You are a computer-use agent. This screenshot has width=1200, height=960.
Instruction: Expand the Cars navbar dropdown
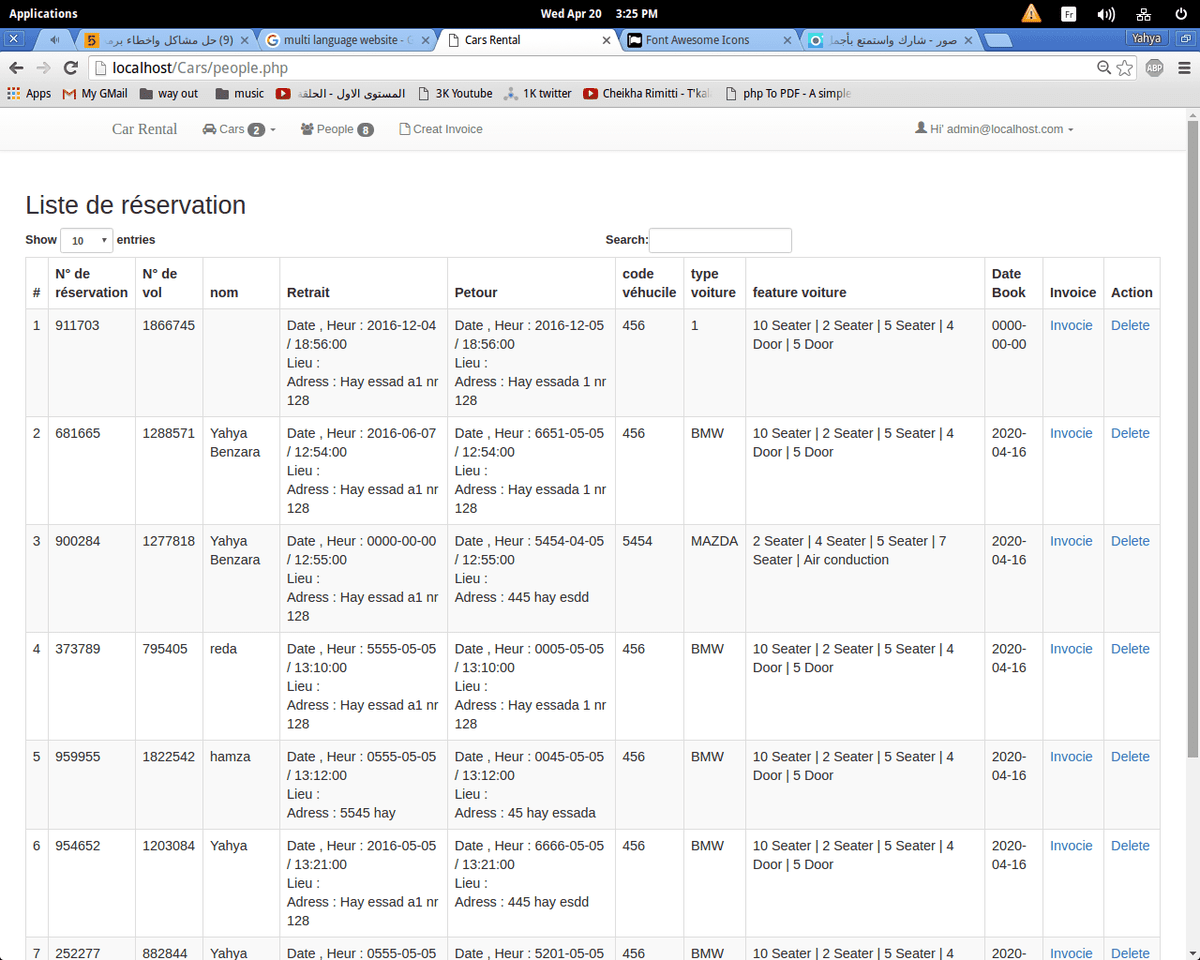pos(239,129)
